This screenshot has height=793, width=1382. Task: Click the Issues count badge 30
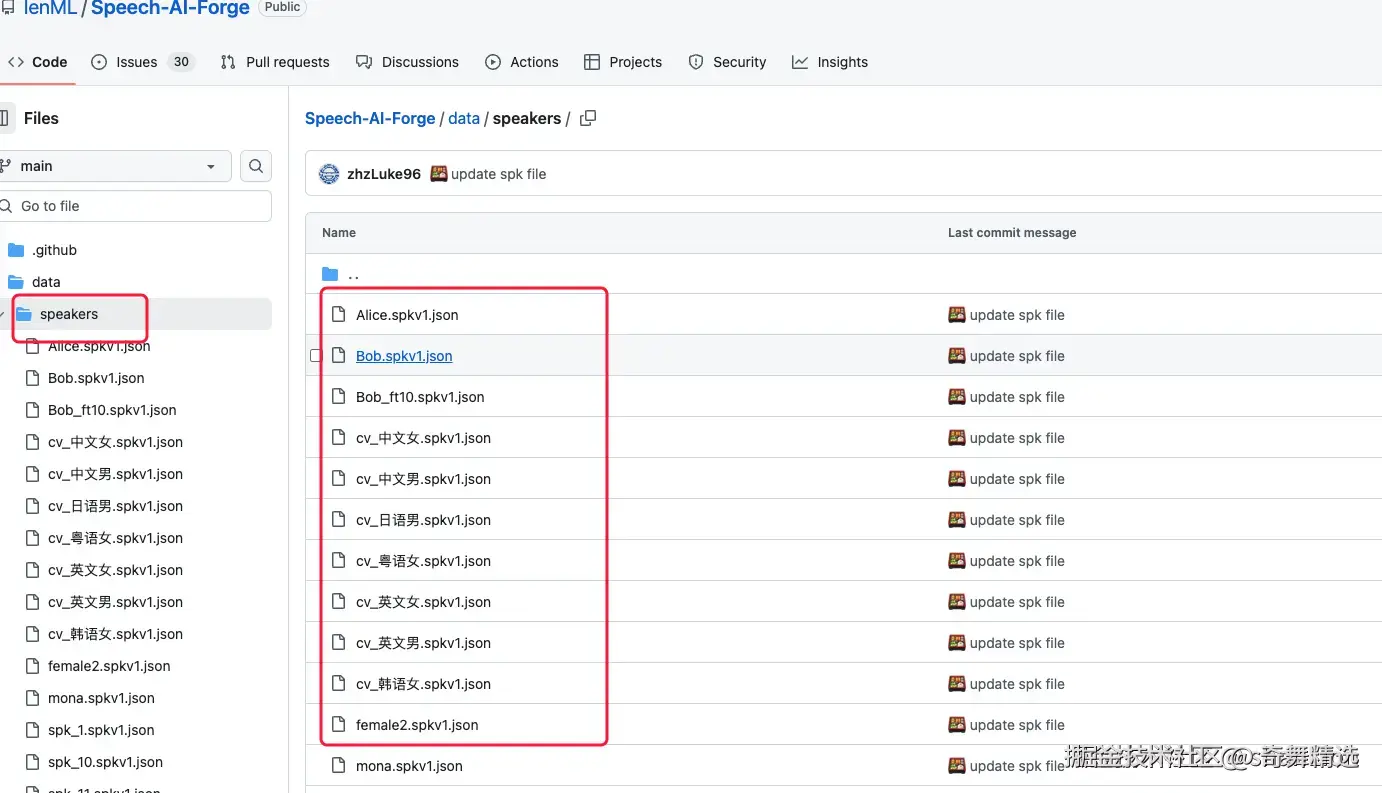[x=181, y=62]
